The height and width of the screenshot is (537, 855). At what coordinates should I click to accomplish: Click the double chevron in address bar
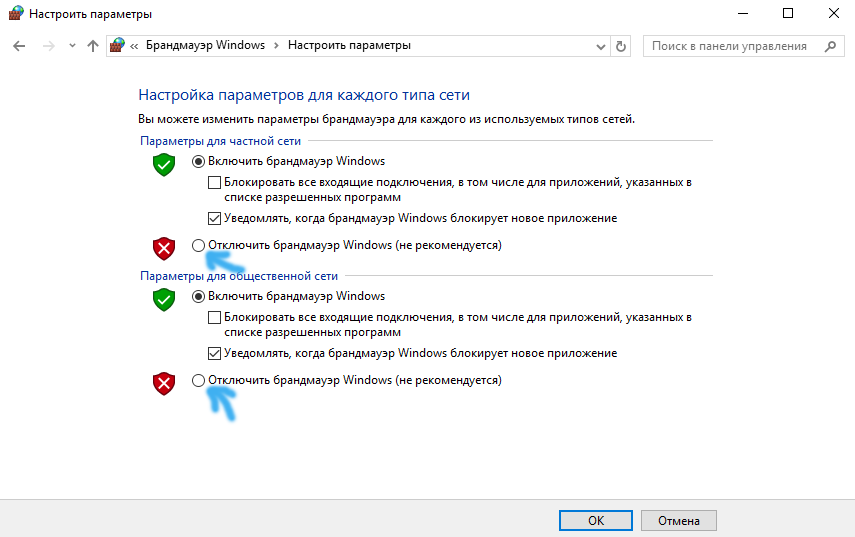pyautogui.click(x=134, y=46)
